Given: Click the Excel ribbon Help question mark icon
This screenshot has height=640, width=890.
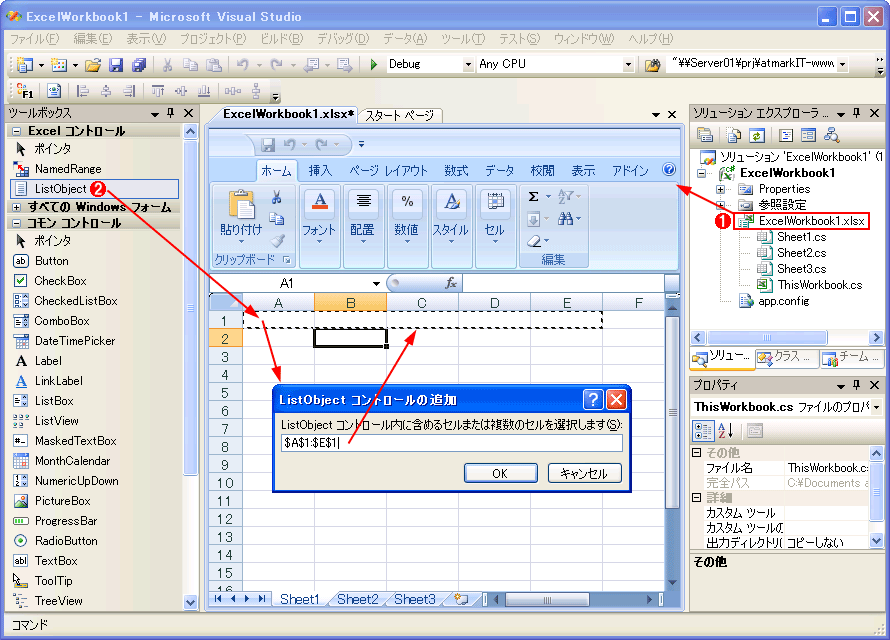Looking at the screenshot, I should (x=669, y=169).
